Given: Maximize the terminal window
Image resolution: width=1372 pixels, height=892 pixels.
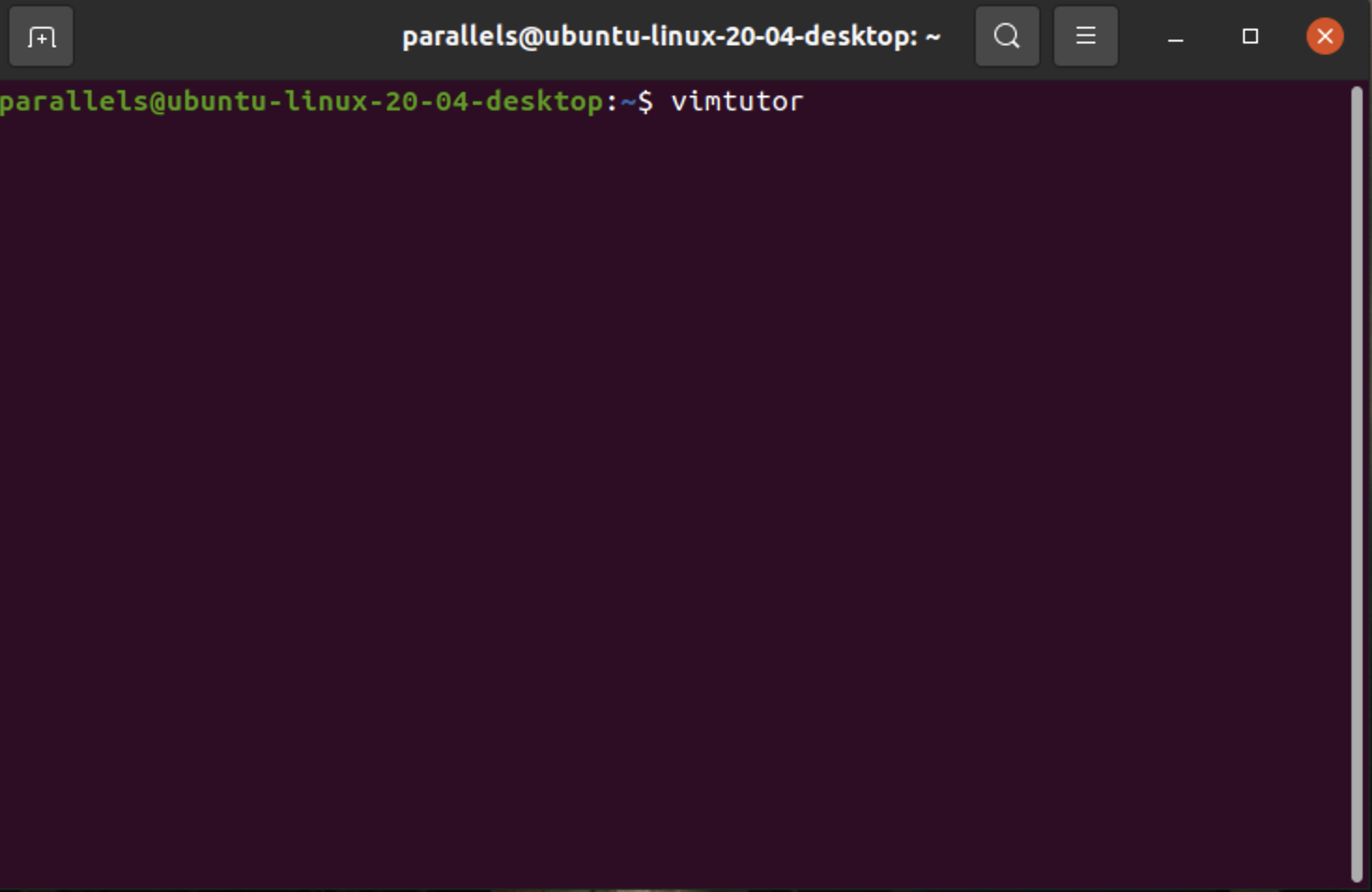Looking at the screenshot, I should tap(1251, 36).
